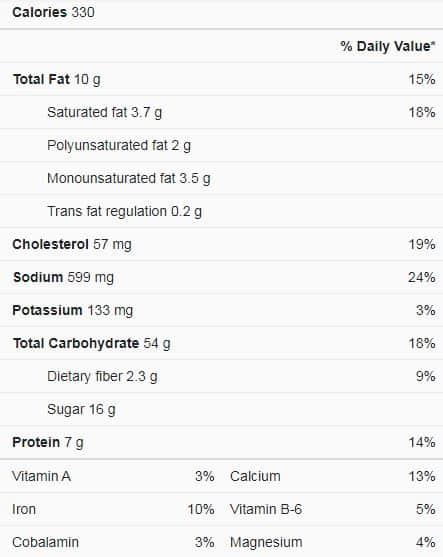The width and height of the screenshot is (443, 557).
Task: Select the Calcium 13% value
Action: 422,476
